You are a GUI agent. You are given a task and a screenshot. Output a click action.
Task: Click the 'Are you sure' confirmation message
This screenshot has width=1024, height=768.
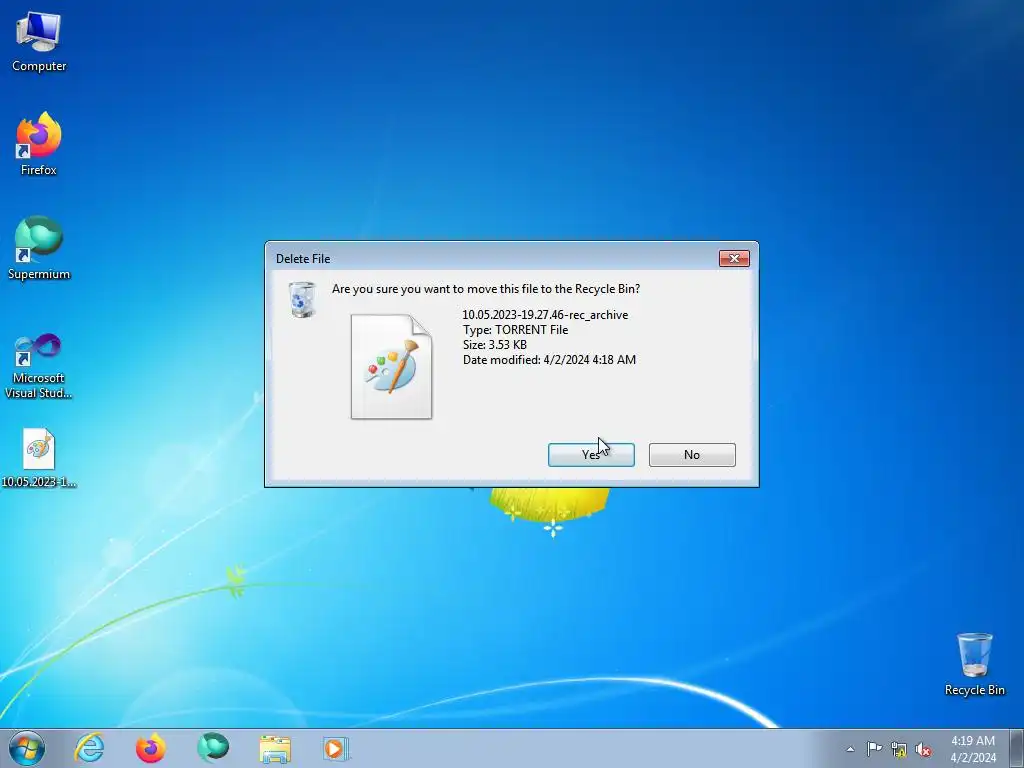pyautogui.click(x=486, y=289)
